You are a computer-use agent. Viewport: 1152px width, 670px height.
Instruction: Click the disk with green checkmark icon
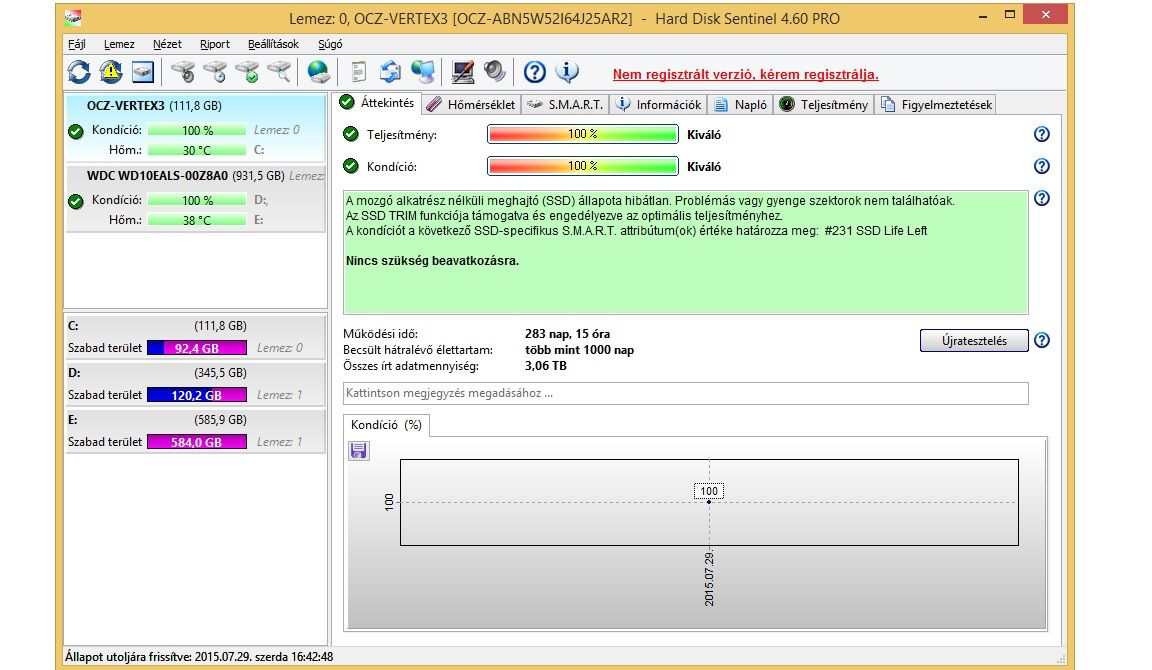click(x=247, y=72)
